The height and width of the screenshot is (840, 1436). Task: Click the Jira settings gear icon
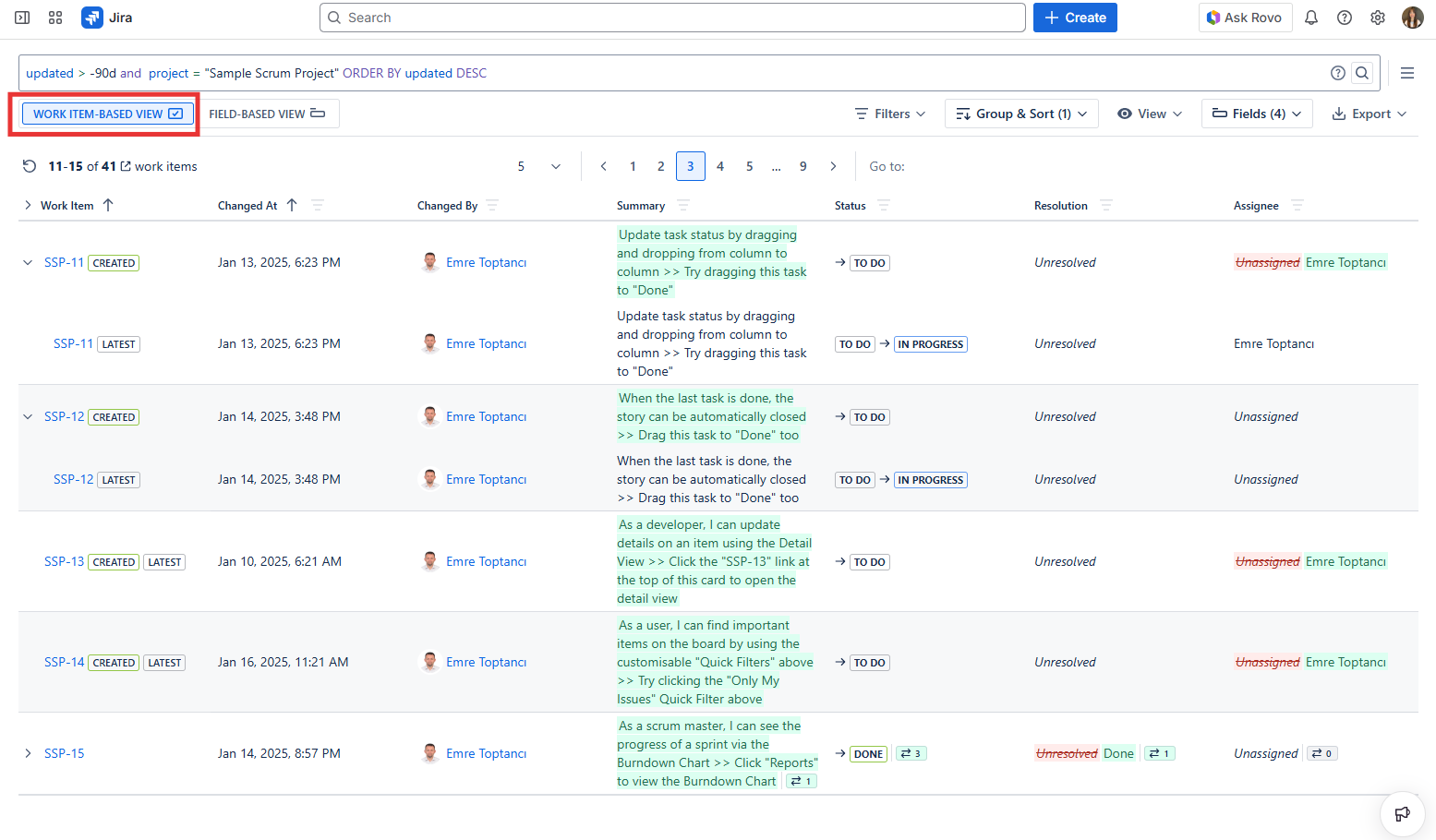coord(1377,18)
